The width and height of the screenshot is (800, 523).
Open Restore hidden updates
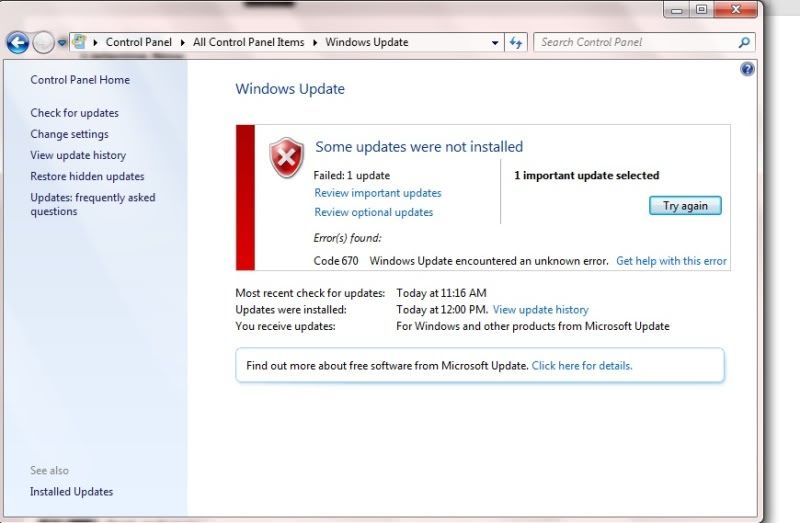coord(87,177)
